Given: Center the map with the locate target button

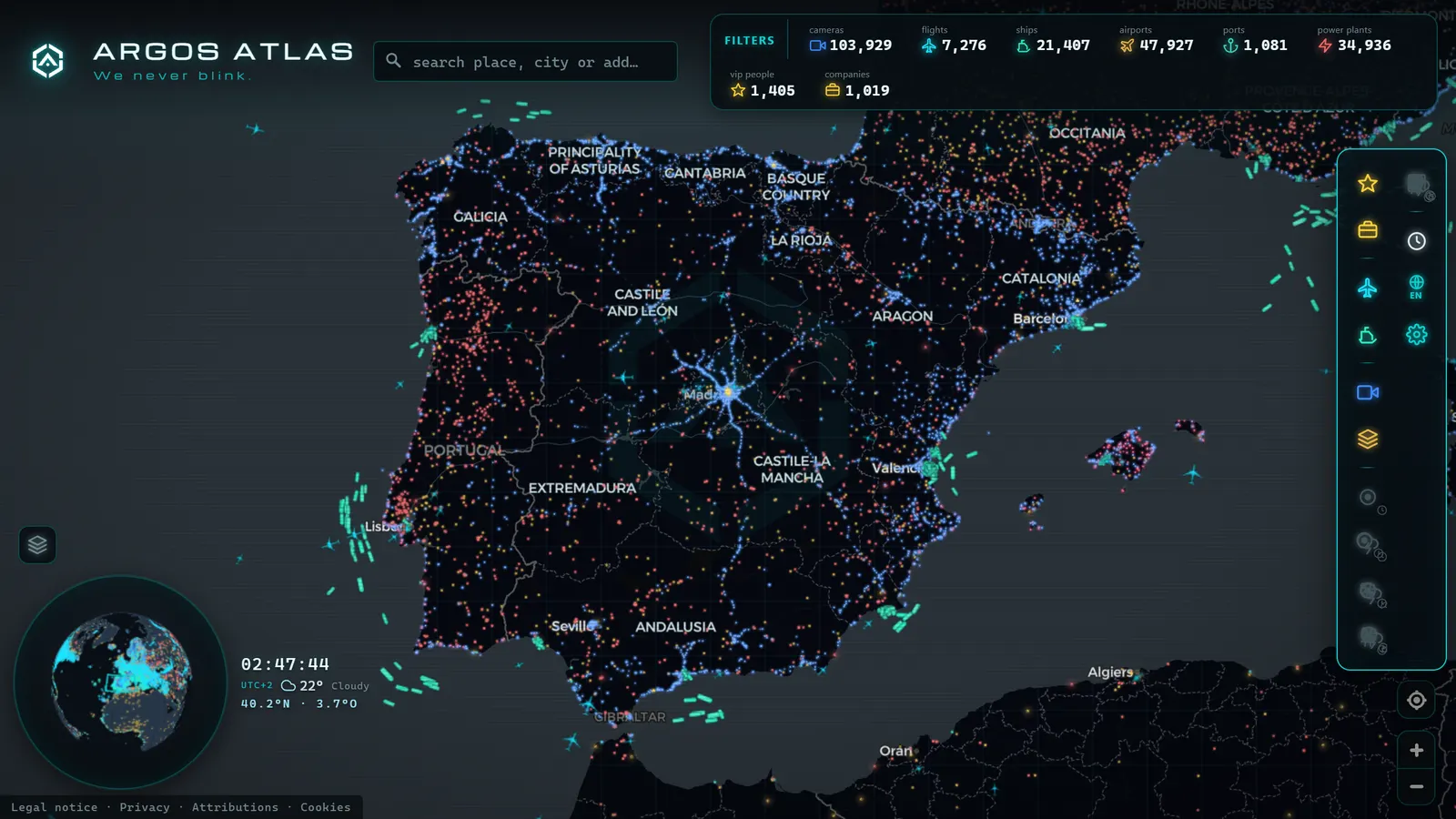Looking at the screenshot, I should click(1417, 700).
